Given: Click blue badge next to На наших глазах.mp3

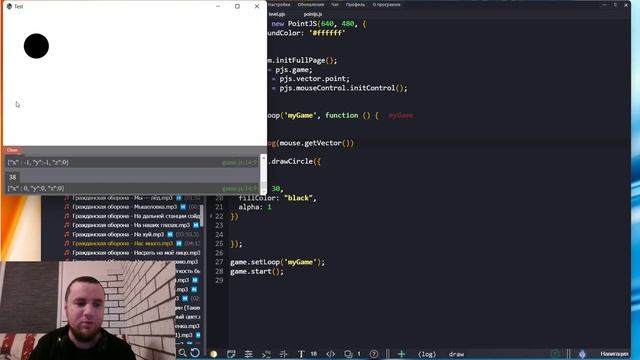Looking at the screenshot, I should coord(196,225).
